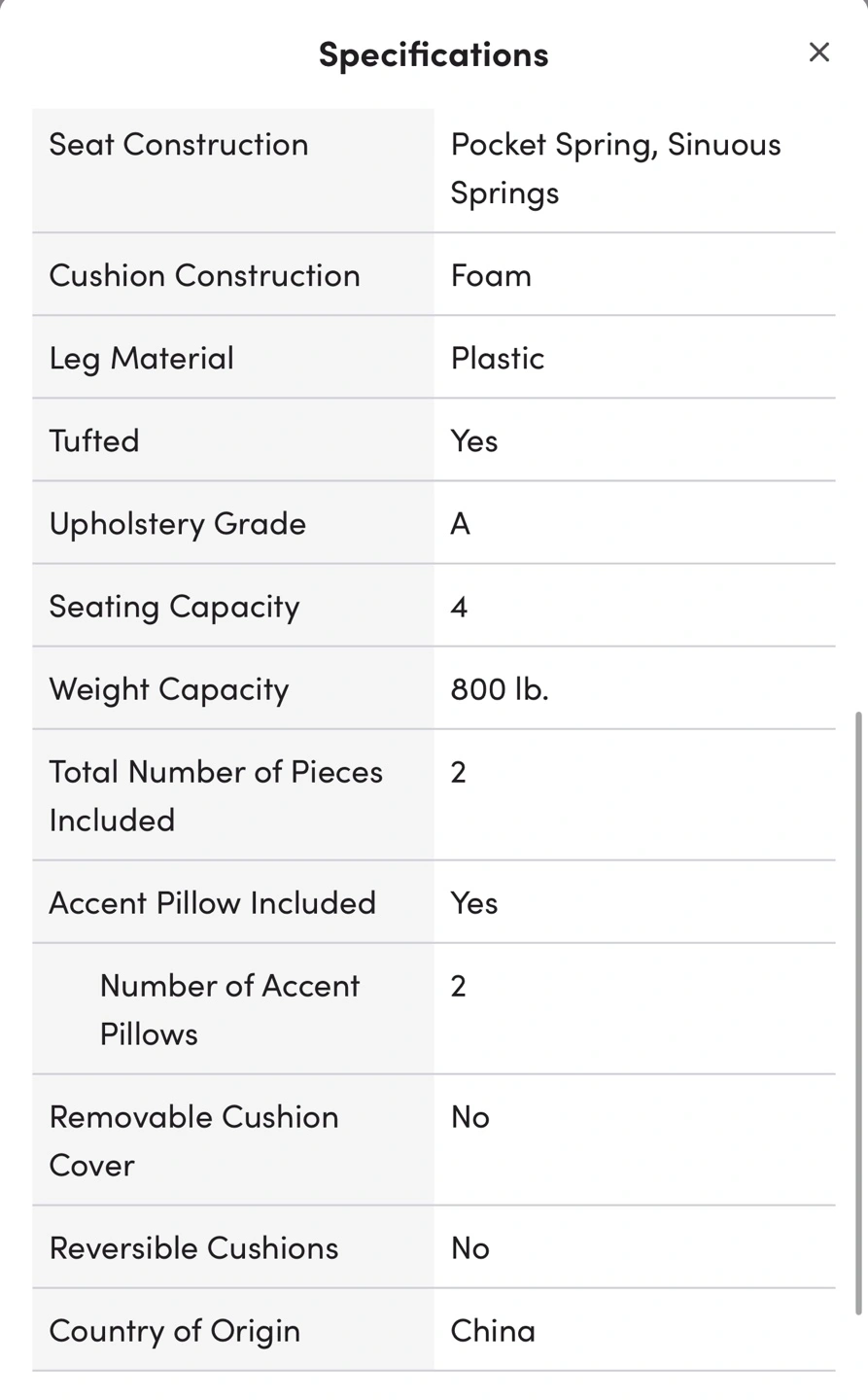
Task: Select the Seat Construction label
Action: click(x=179, y=144)
